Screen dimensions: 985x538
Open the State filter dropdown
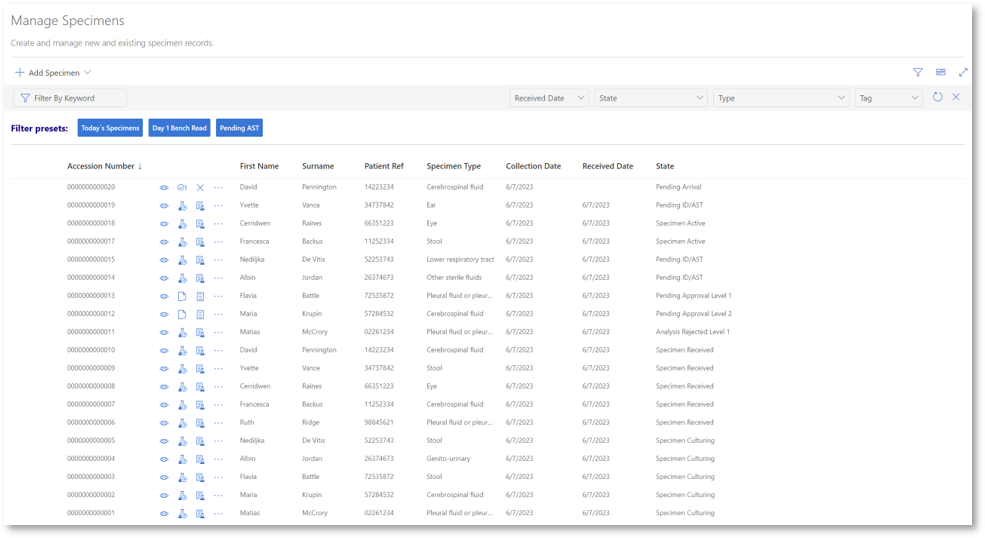[651, 98]
